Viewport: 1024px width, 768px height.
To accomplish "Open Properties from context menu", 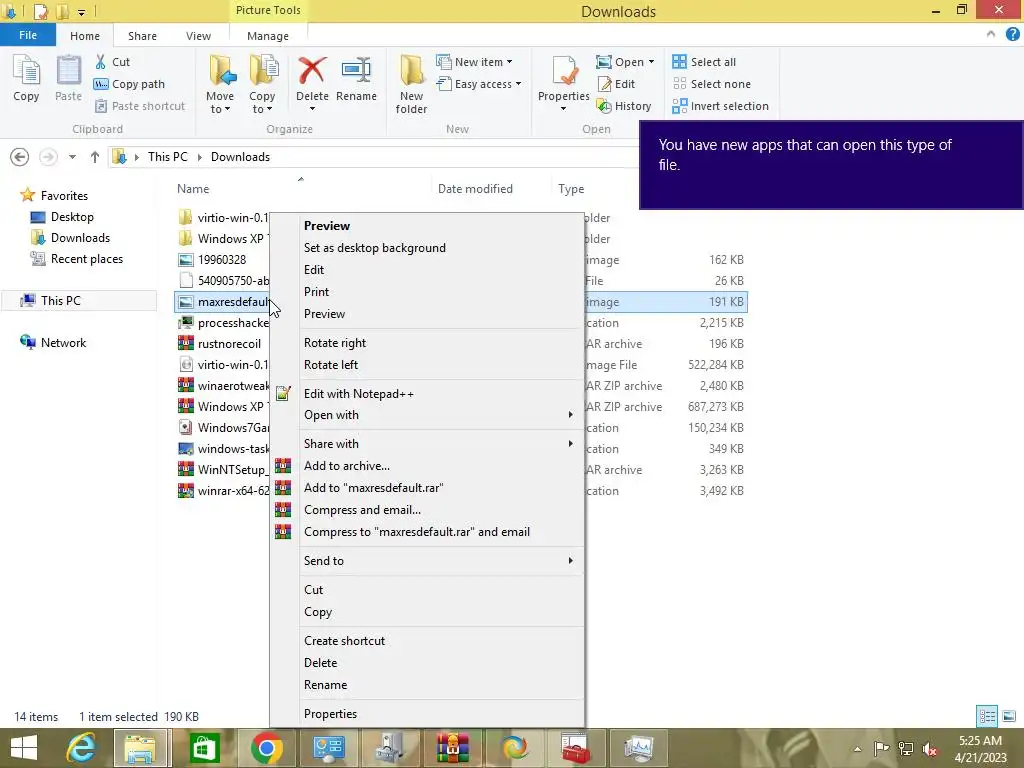I will coord(330,714).
